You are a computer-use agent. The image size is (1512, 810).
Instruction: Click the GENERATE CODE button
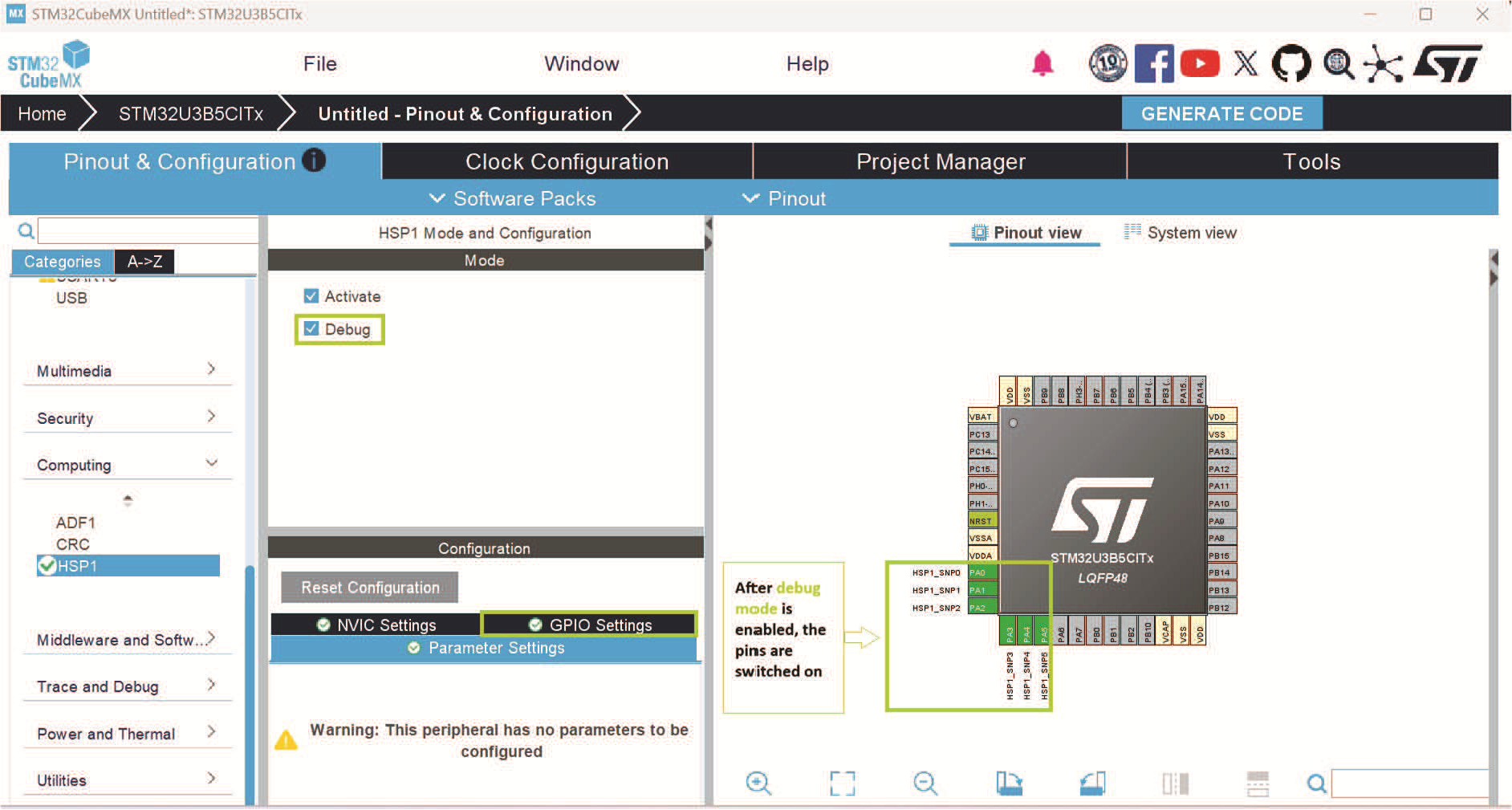coord(1221,113)
